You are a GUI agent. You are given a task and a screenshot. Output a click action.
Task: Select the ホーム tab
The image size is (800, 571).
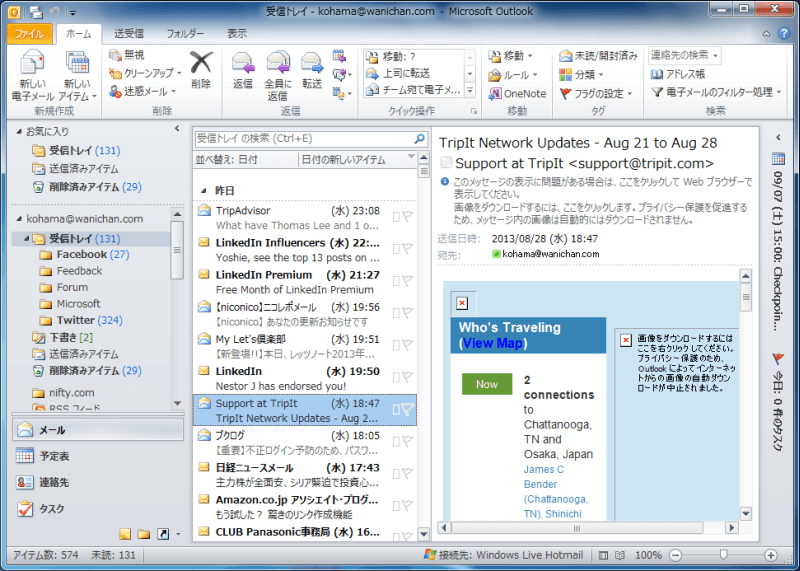(x=79, y=34)
